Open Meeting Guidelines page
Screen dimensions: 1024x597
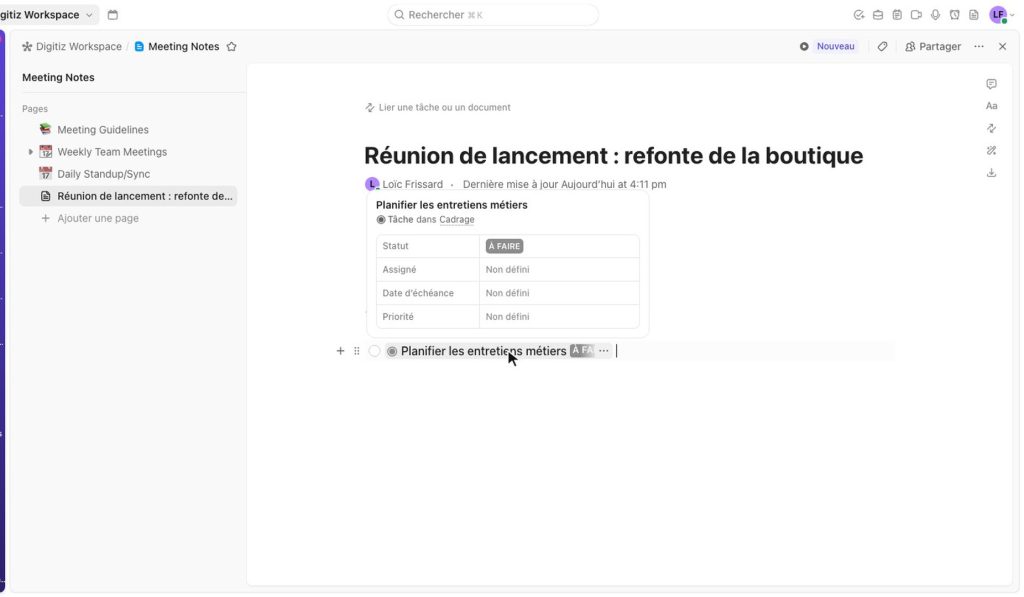point(103,129)
